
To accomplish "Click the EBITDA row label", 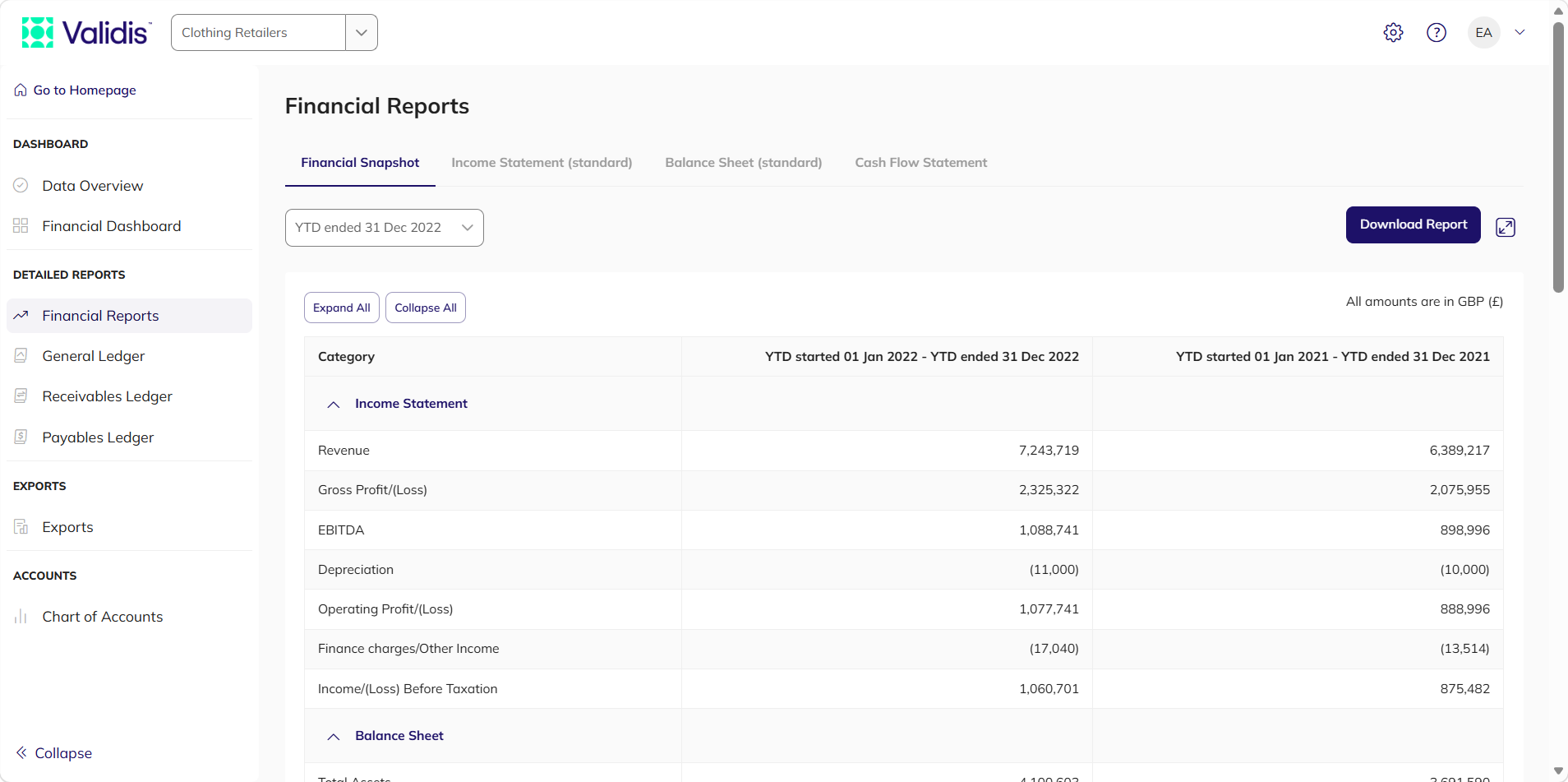I will (x=341, y=530).
